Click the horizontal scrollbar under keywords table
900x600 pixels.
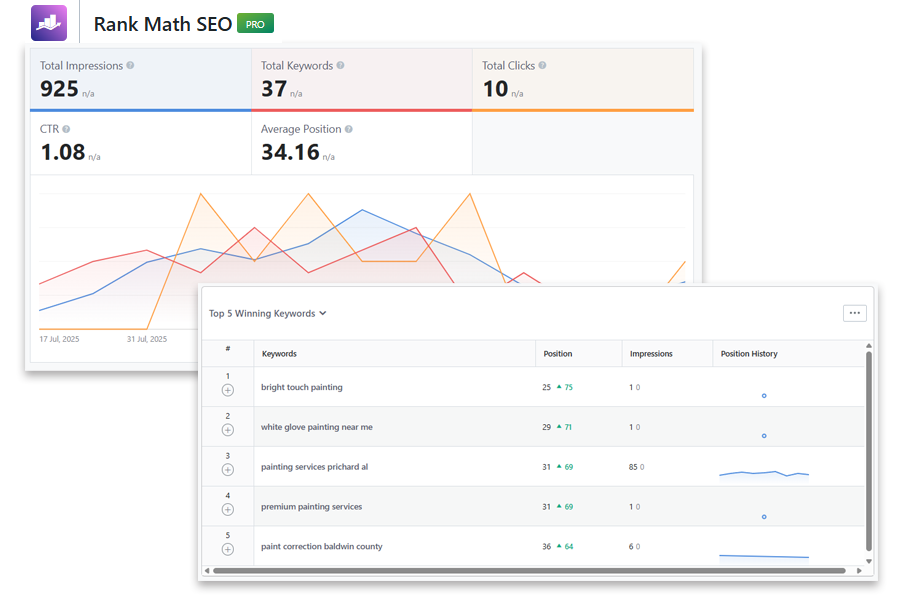(x=530, y=571)
